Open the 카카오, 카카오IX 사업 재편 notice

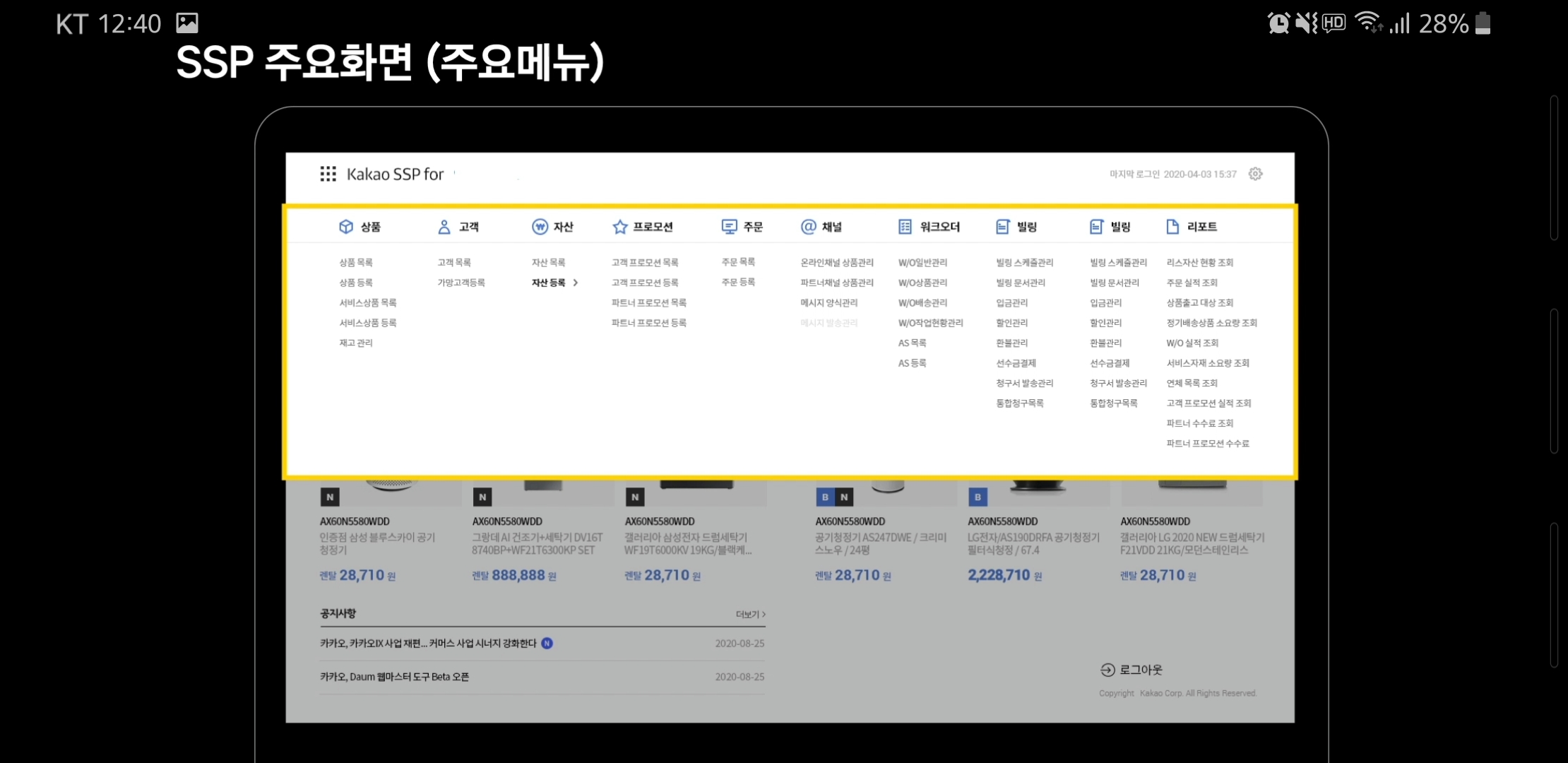point(428,644)
